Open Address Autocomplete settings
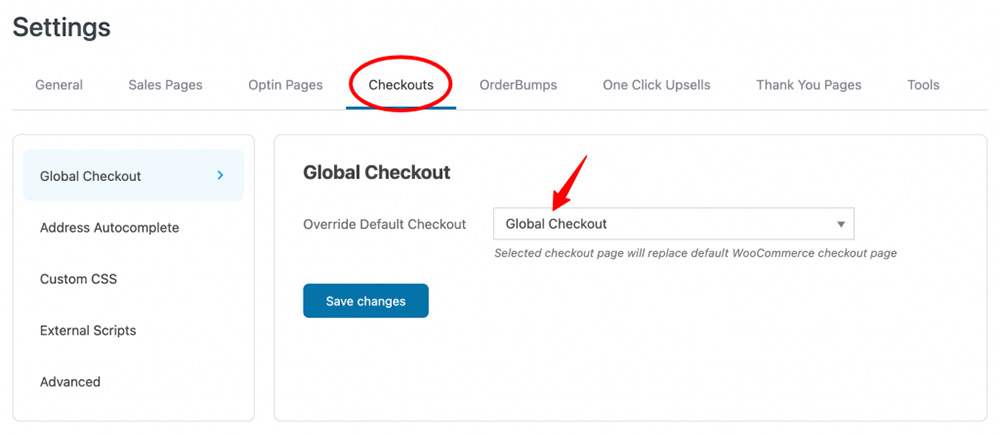The width and height of the screenshot is (1000, 435). (x=110, y=228)
